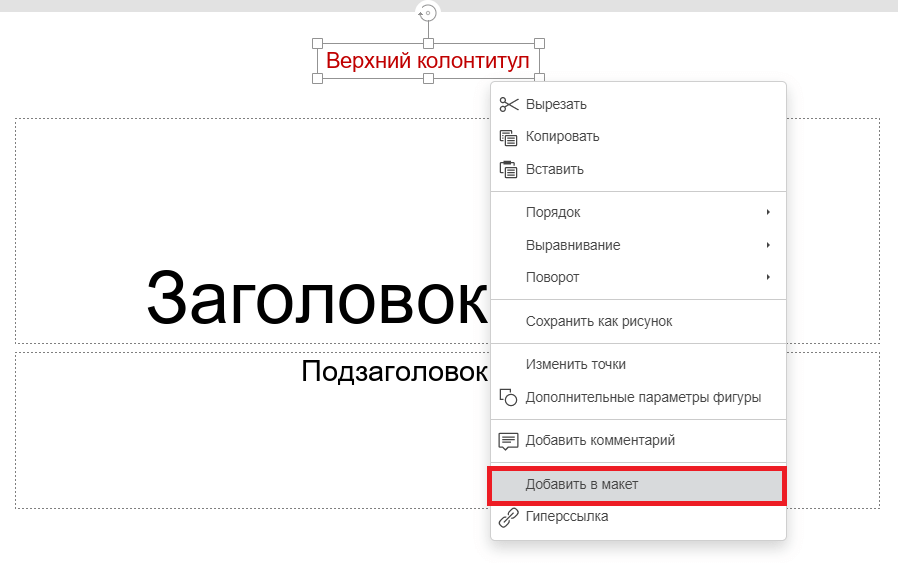Screen dimensions: 898x563
Task: Expand the Выравнивание submenu arrow
Action: (x=768, y=245)
